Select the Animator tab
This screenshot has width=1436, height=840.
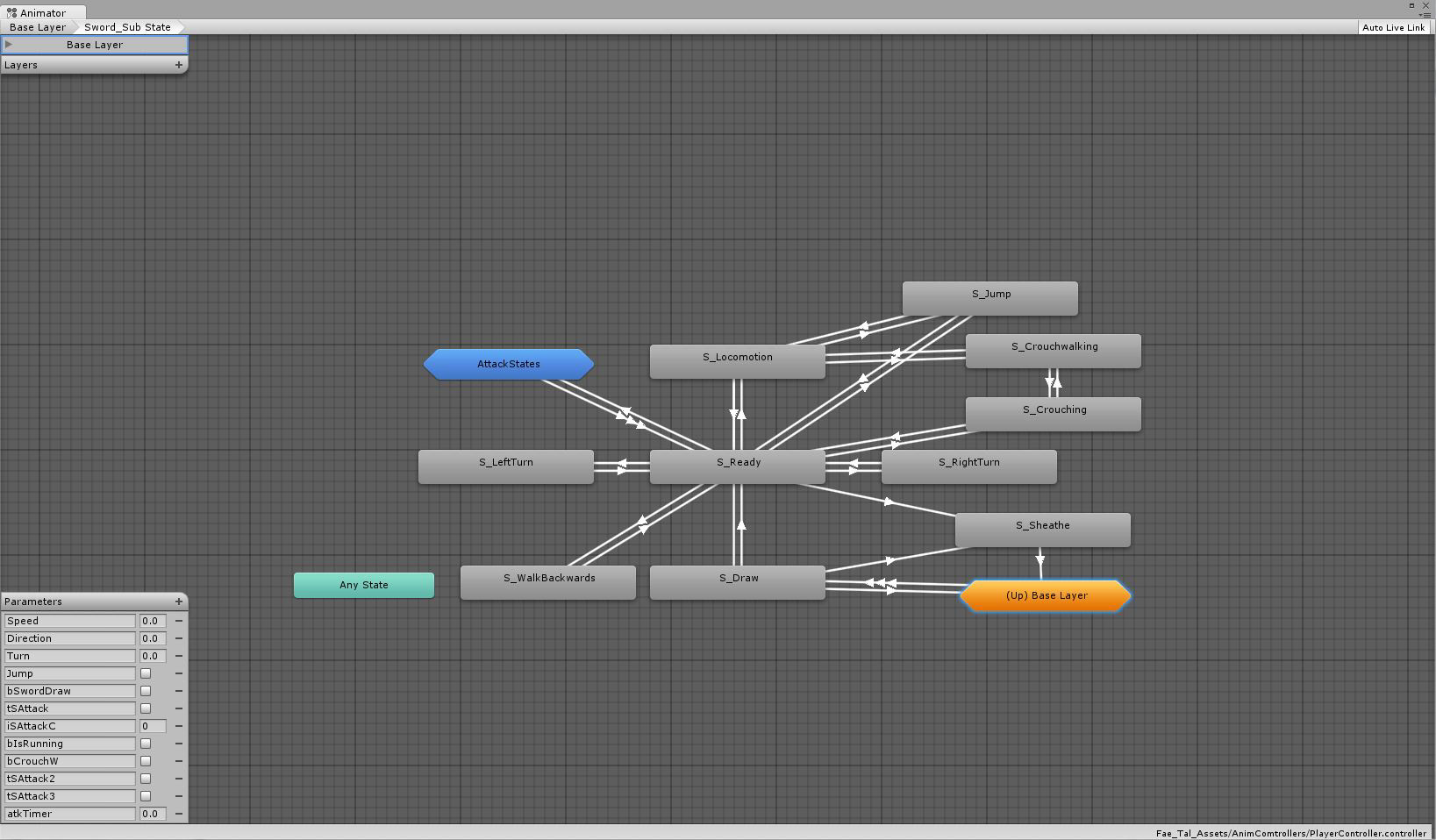tap(42, 12)
